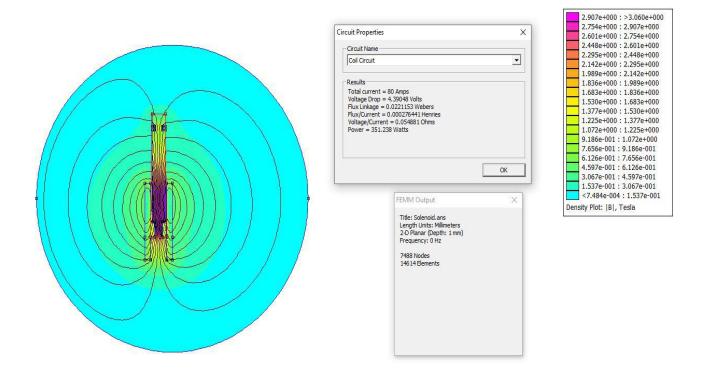Click the yellow swatch for 1.377e+000 : 1.530e+000
This screenshot has width=705, height=379.
click(x=572, y=111)
